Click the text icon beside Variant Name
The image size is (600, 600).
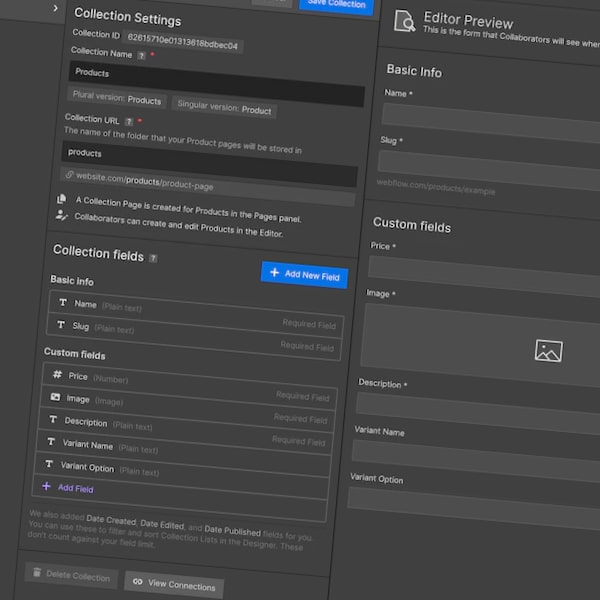[51, 442]
